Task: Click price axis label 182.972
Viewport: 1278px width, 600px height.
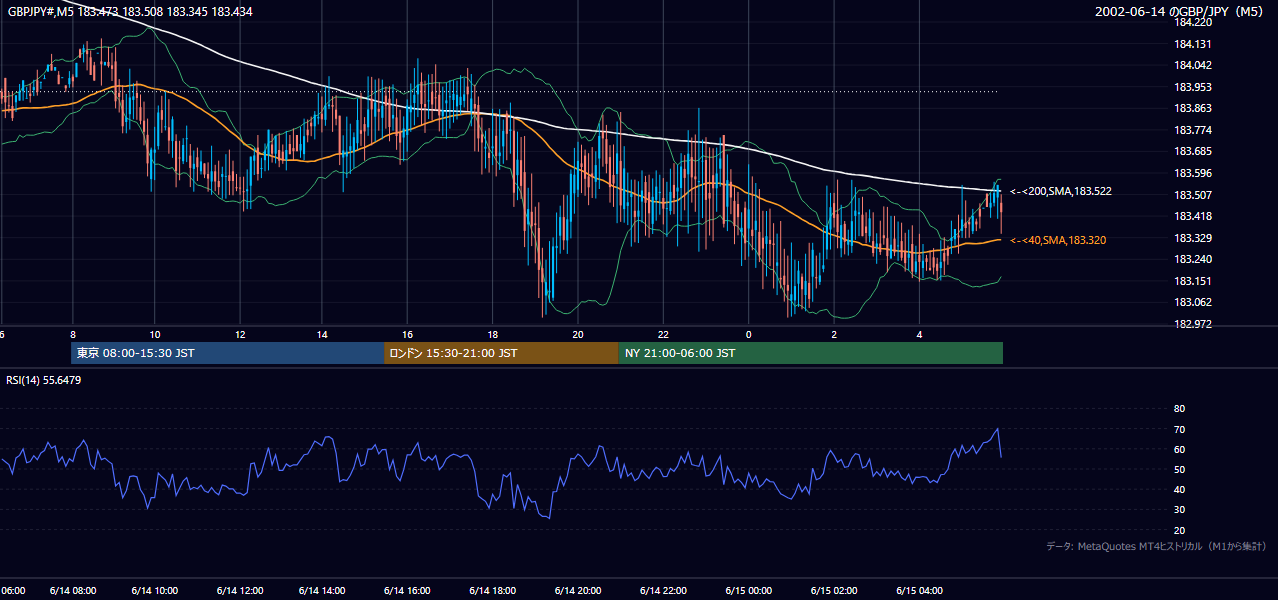Action: [1192, 324]
